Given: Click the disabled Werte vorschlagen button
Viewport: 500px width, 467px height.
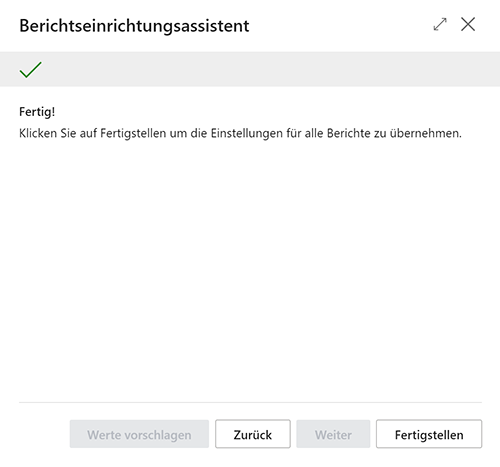Looking at the screenshot, I should click(x=139, y=434).
